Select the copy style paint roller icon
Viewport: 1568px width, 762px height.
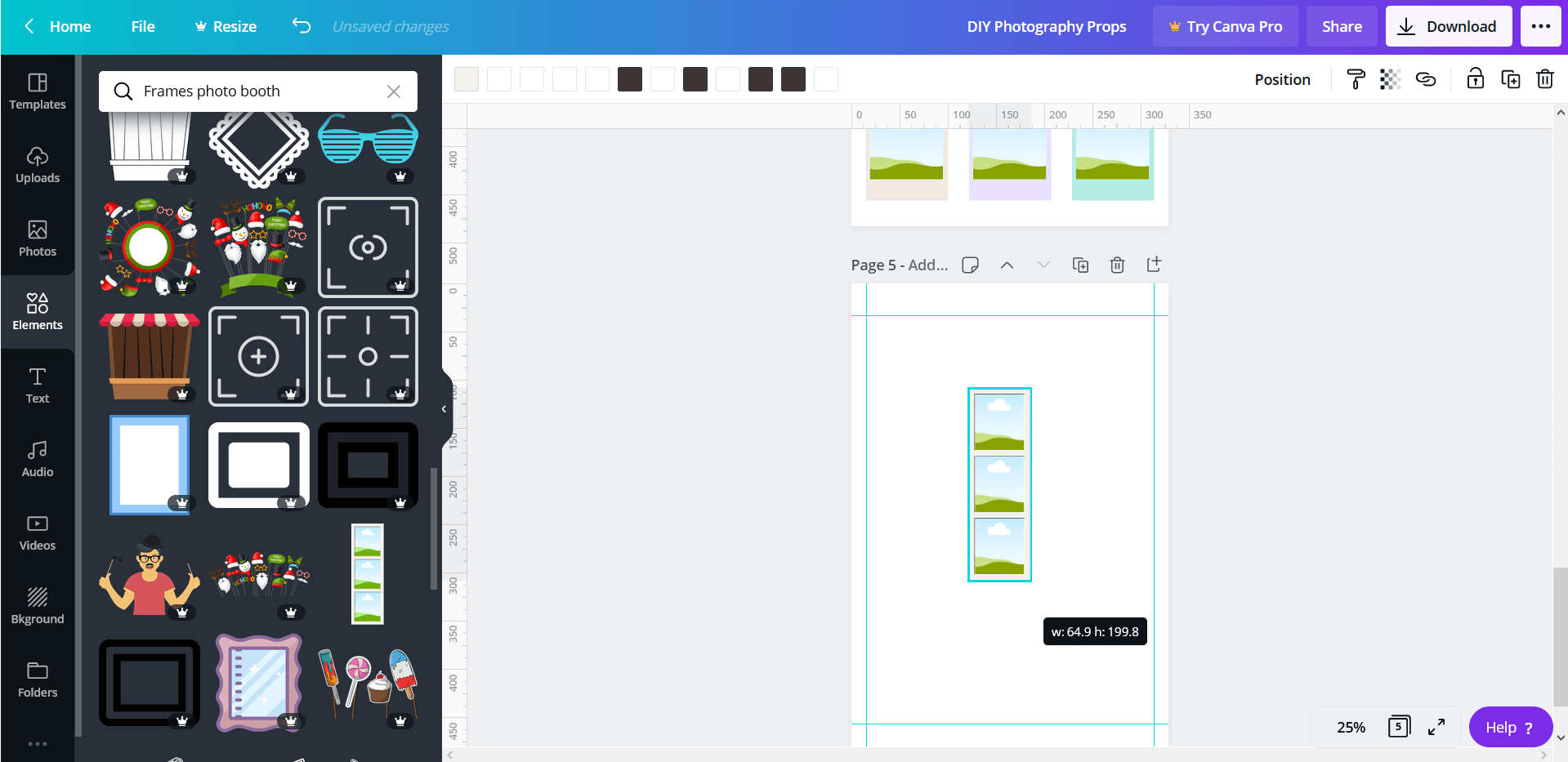click(1355, 78)
